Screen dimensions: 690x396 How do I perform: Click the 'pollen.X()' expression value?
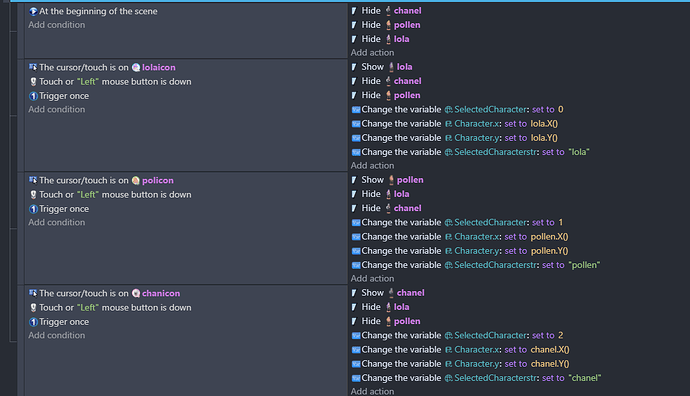click(549, 237)
